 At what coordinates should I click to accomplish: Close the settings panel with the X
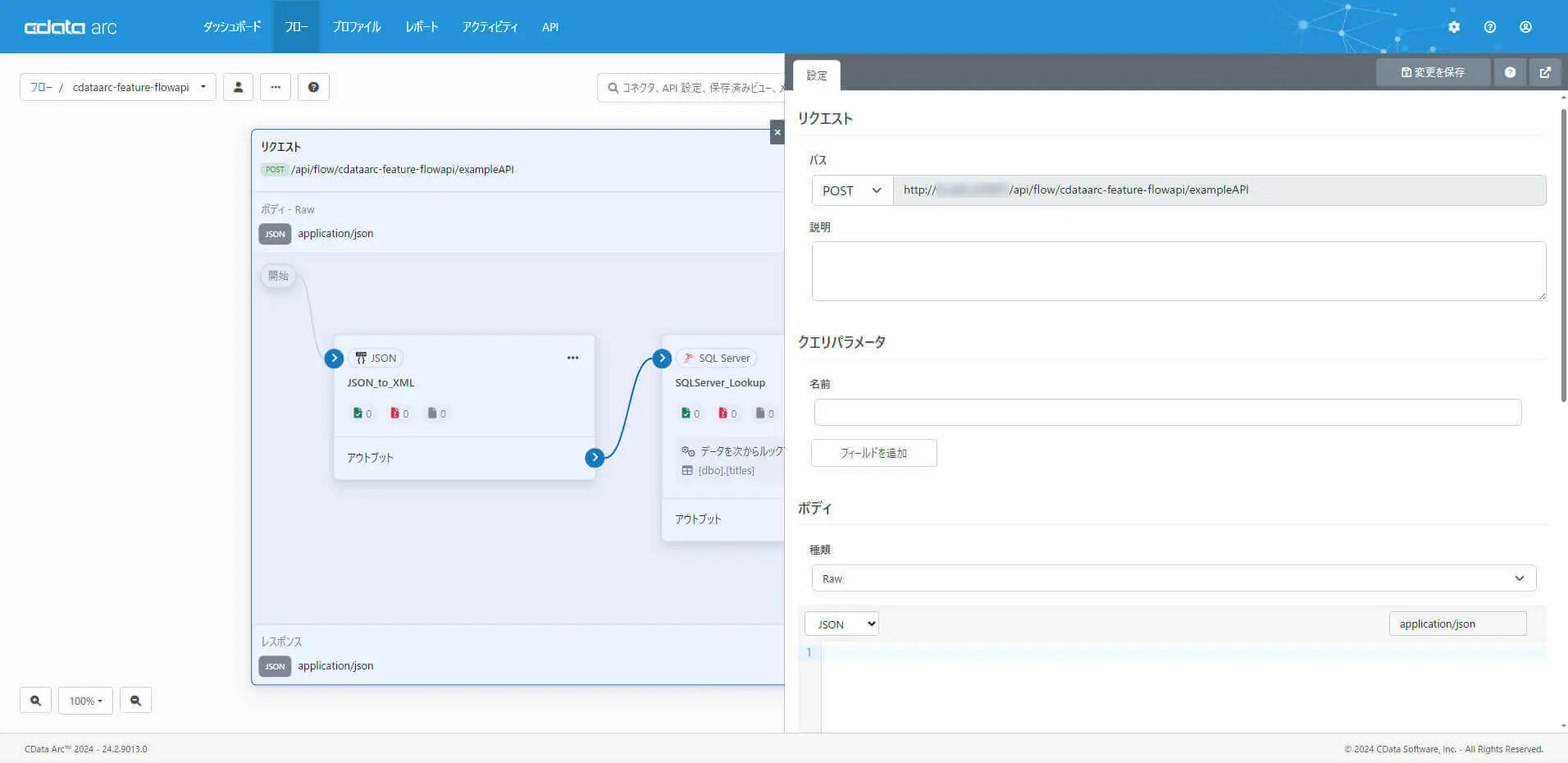pyautogui.click(x=777, y=132)
